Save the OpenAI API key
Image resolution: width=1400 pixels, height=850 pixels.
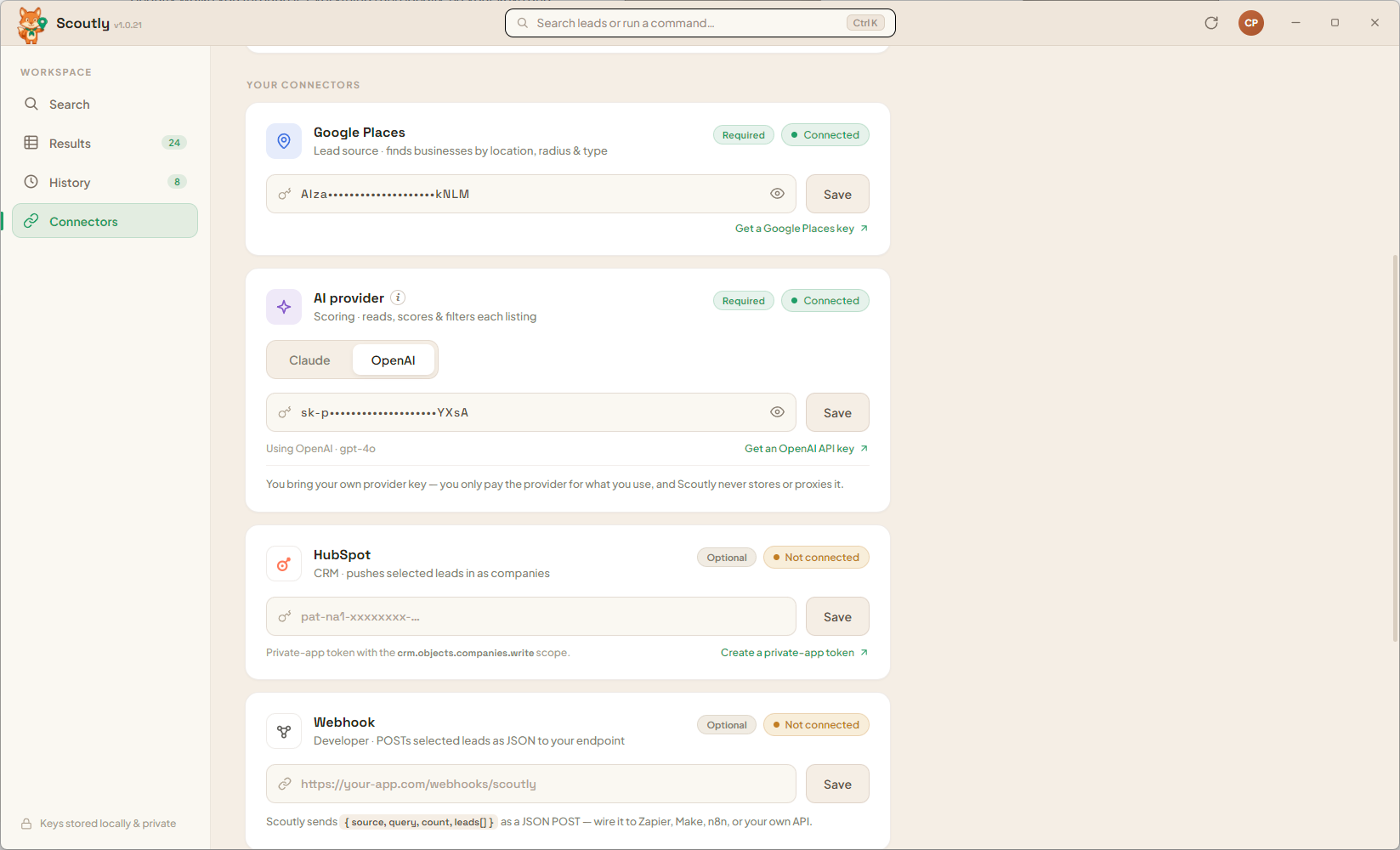(x=837, y=412)
